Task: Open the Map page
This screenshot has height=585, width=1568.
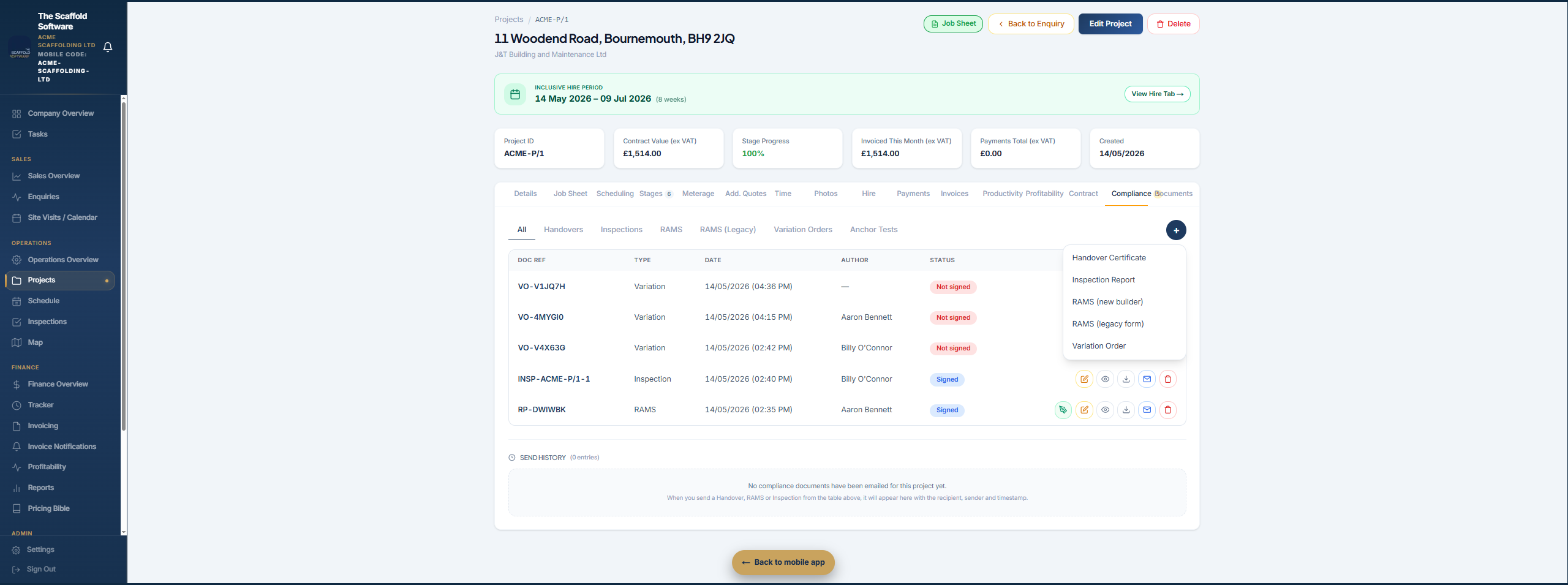Action: coord(60,342)
